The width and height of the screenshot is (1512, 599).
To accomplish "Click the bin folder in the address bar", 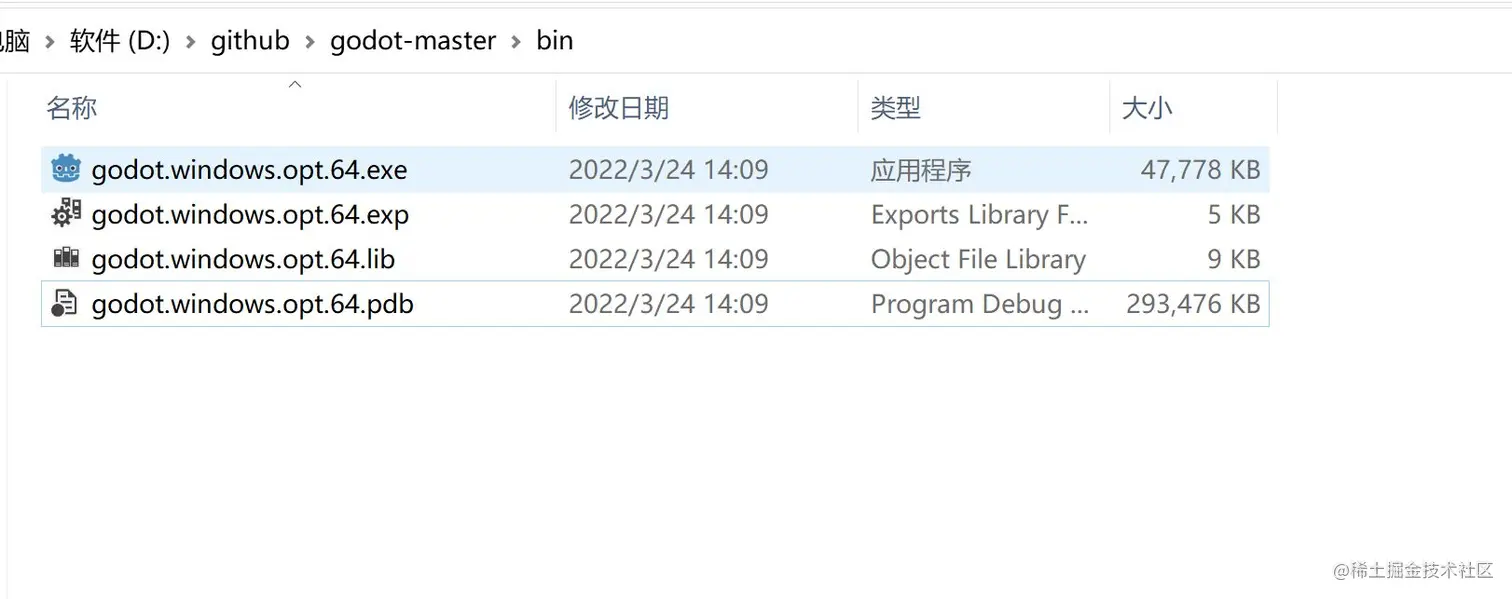I will (555, 41).
